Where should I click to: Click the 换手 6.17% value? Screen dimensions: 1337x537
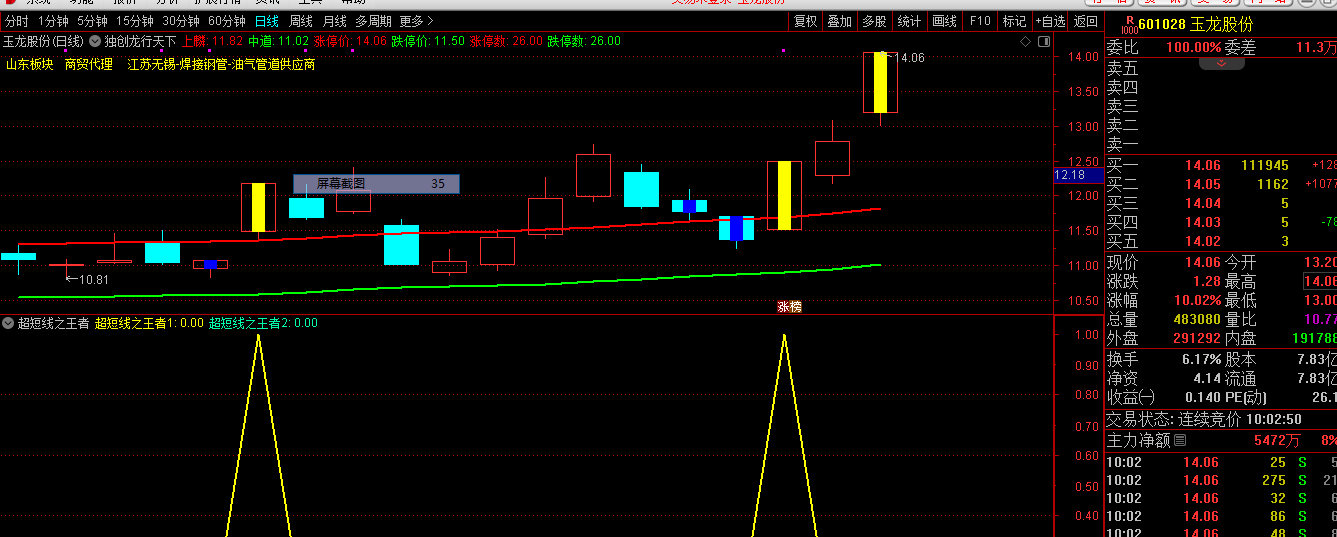pos(1201,359)
